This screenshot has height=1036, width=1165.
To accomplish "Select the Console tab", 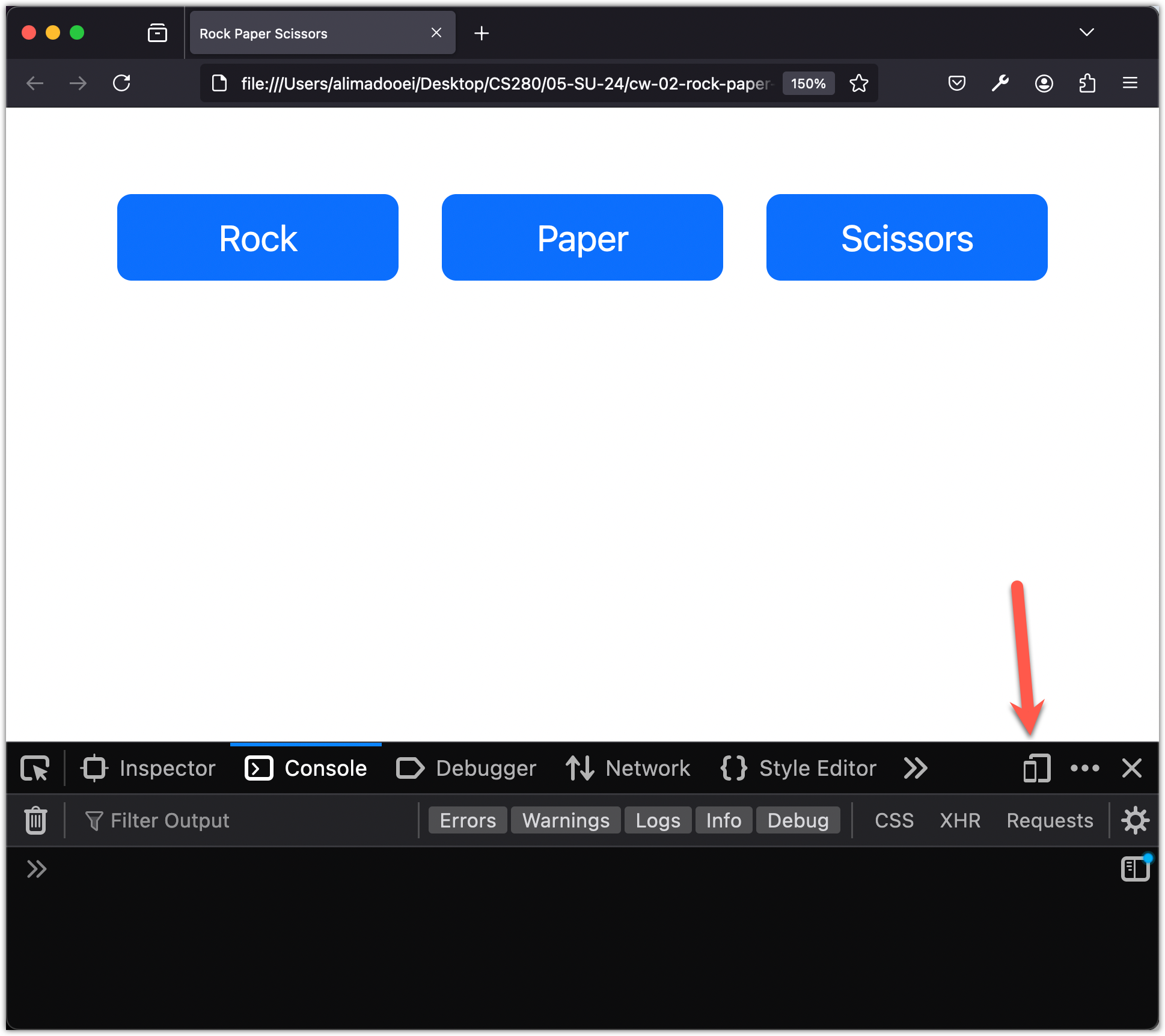I will 306,768.
